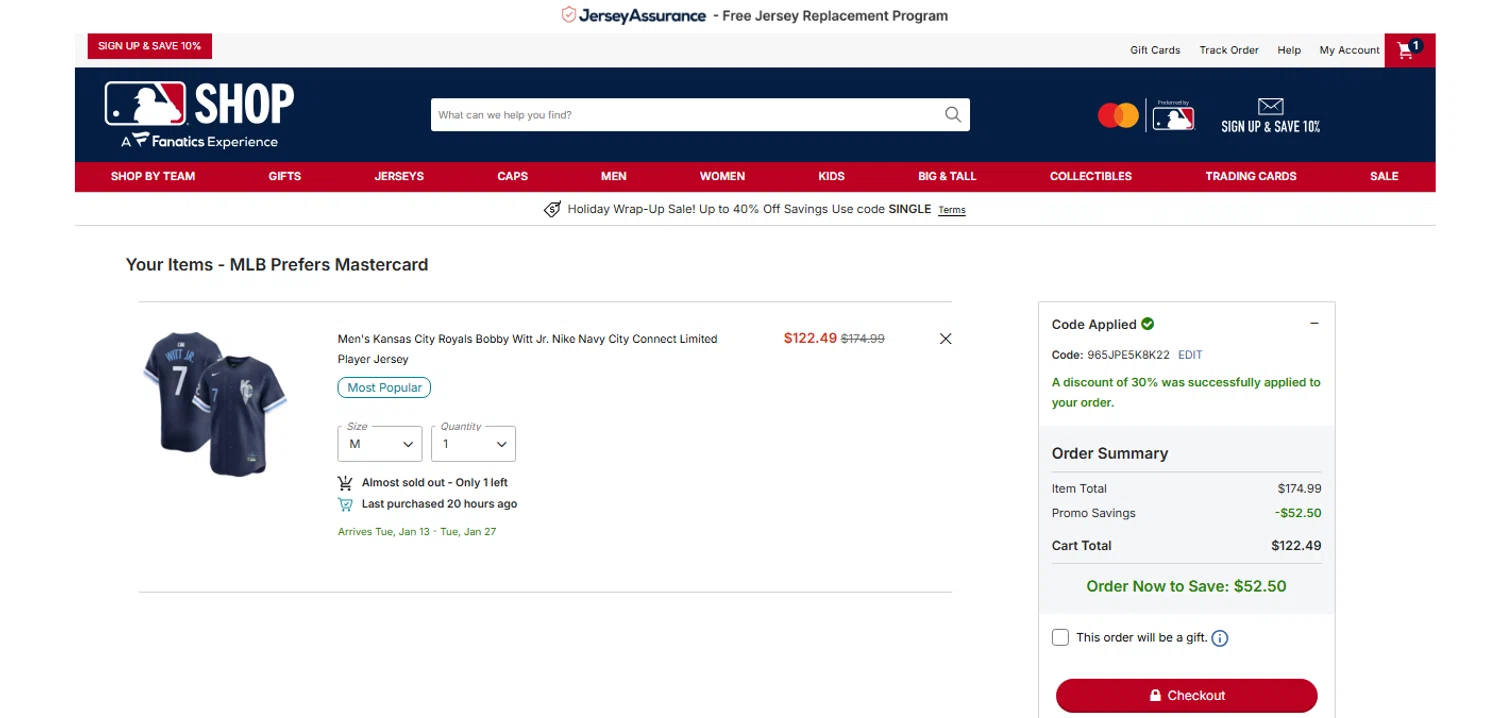
Task: Click the Almost sold out cart icon
Action: 345,482
